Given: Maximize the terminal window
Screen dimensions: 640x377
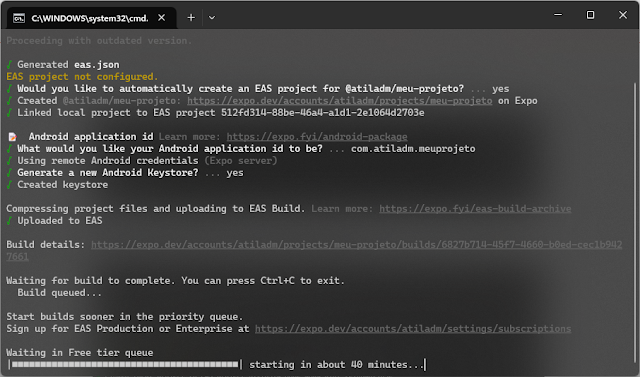Looking at the screenshot, I should 590,15.
